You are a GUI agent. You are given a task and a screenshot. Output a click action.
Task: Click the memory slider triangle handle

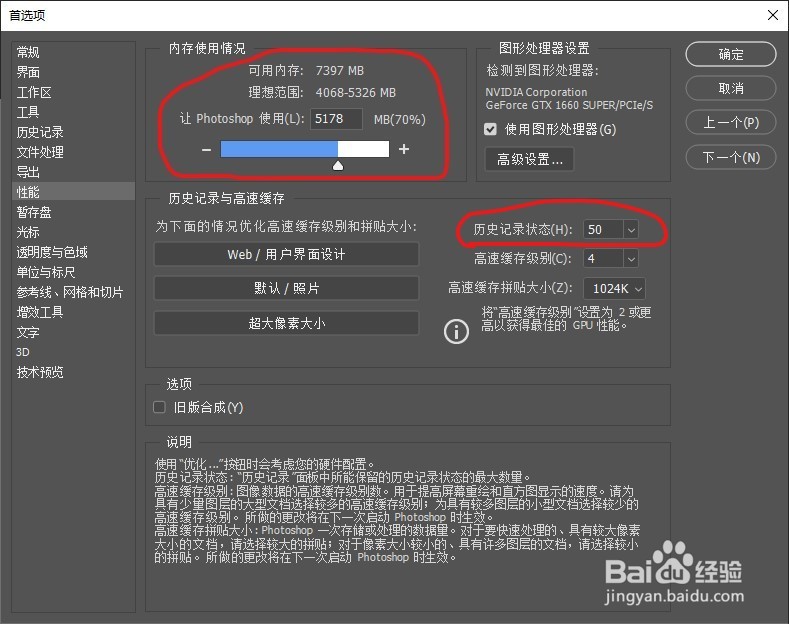click(x=338, y=166)
